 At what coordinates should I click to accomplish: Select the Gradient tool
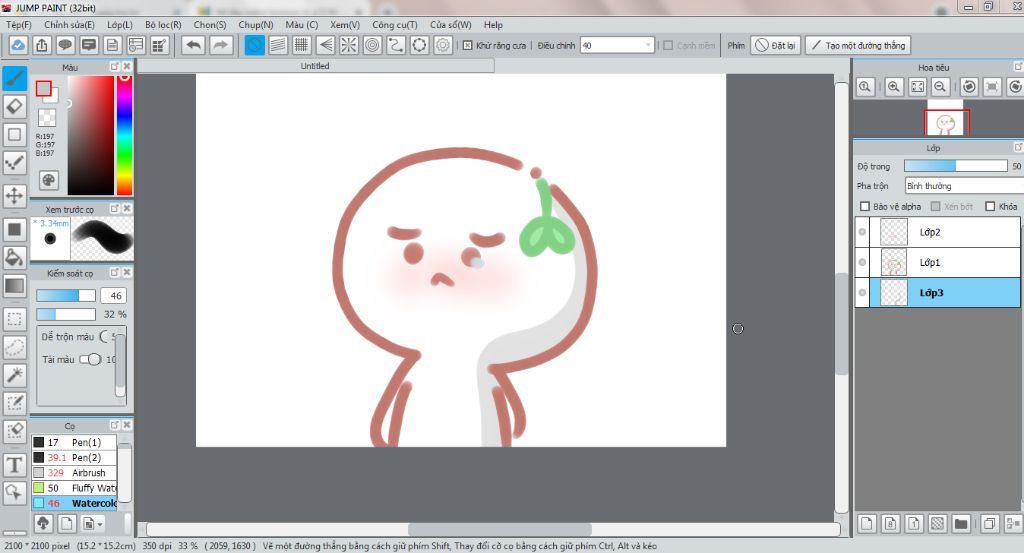[x=14, y=286]
